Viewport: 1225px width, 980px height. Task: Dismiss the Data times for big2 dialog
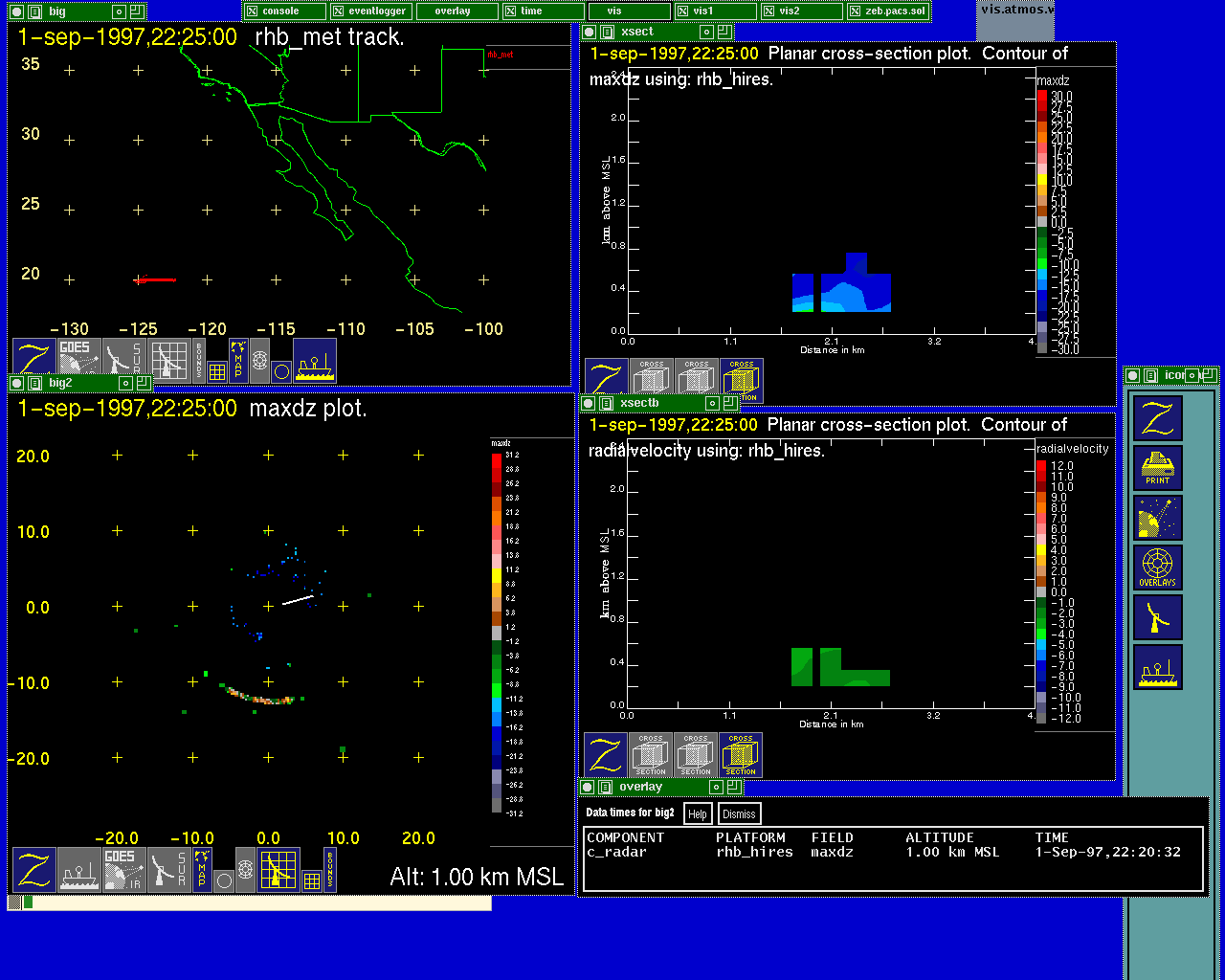pyautogui.click(x=739, y=814)
